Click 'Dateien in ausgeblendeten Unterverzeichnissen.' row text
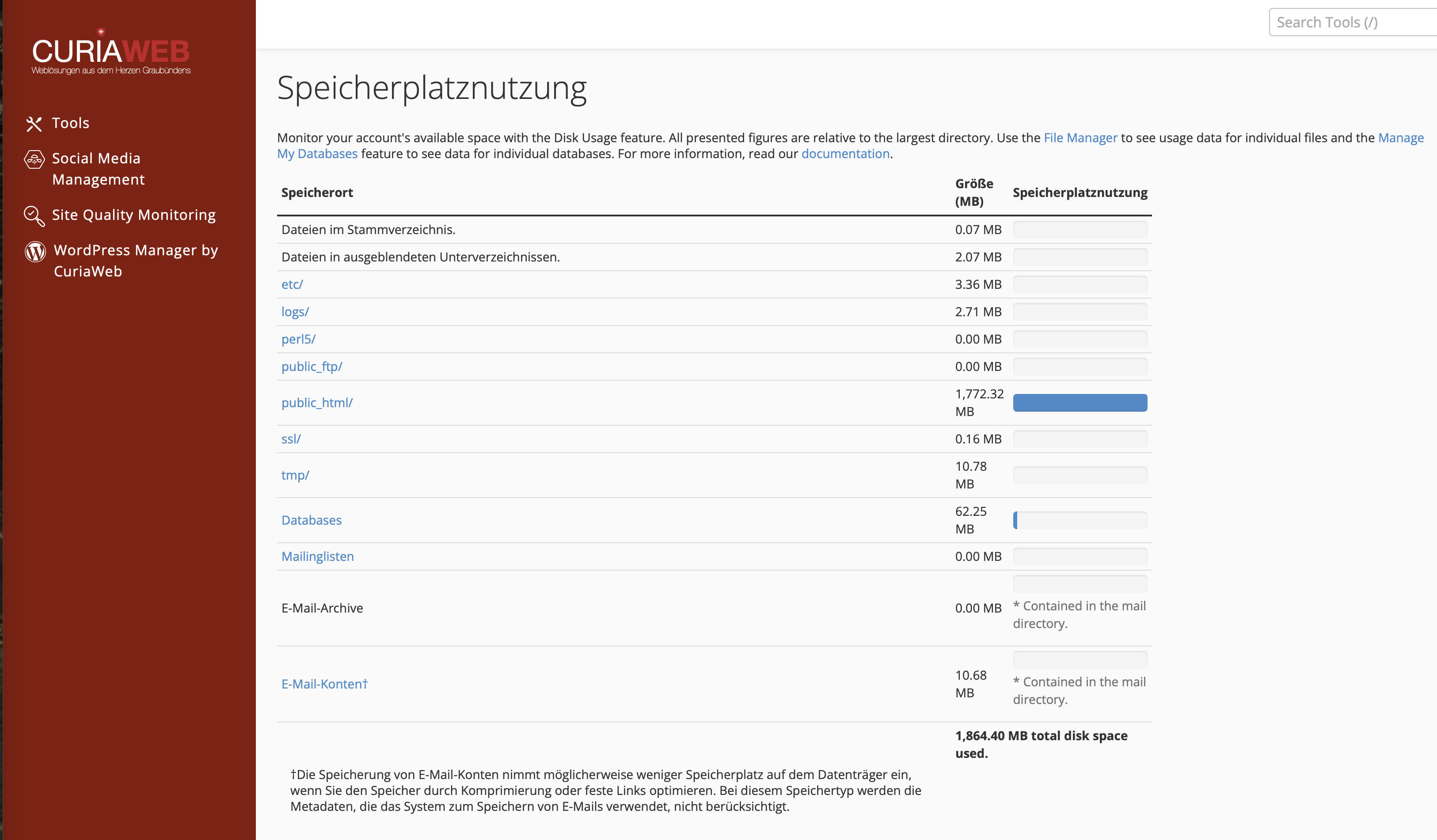 [x=421, y=257]
